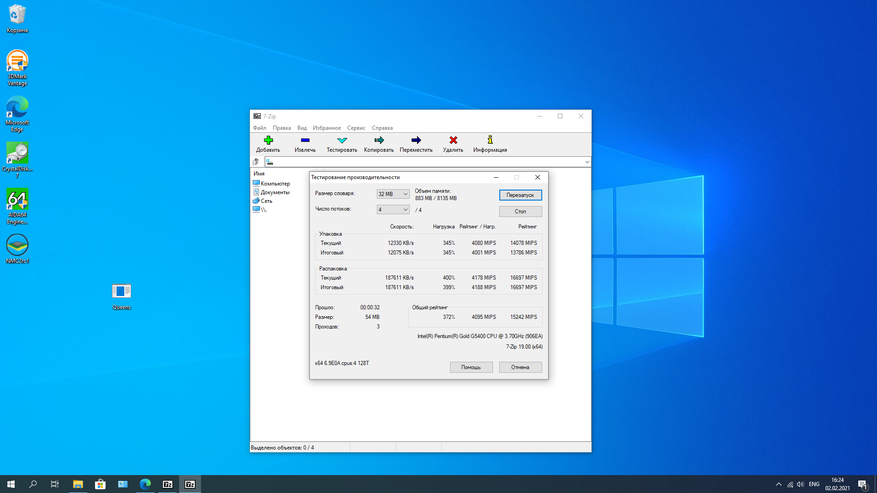The width and height of the screenshot is (877, 493).
Task: Open Mail app from taskbar
Action: pyautogui.click(x=122, y=484)
